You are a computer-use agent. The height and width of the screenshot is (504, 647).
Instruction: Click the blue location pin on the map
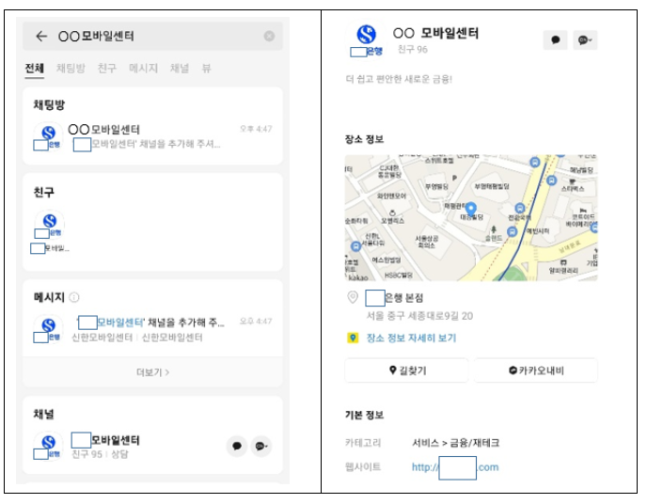[471, 209]
